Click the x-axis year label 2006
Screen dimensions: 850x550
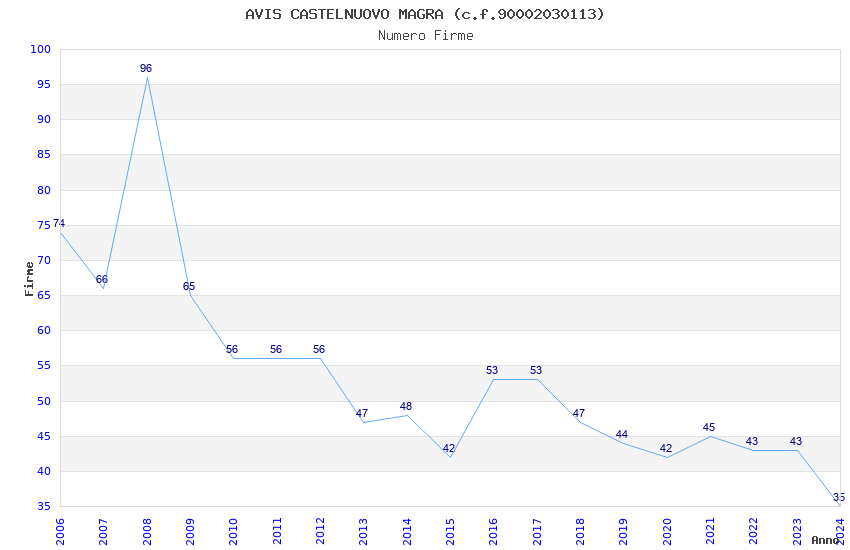pos(60,532)
